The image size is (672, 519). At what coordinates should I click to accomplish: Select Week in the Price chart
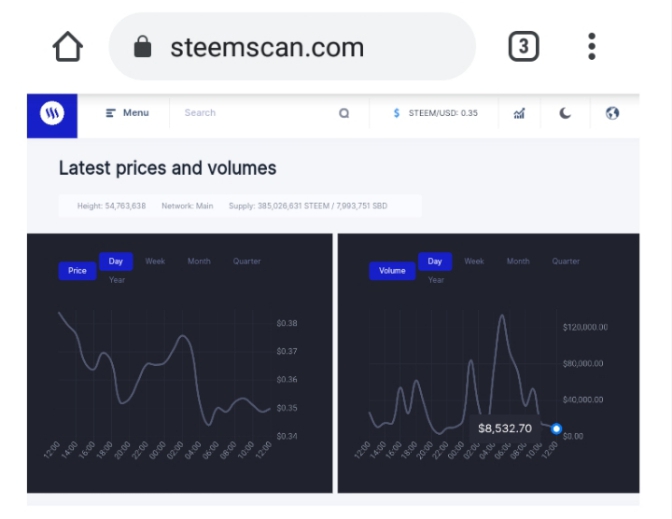coord(155,261)
